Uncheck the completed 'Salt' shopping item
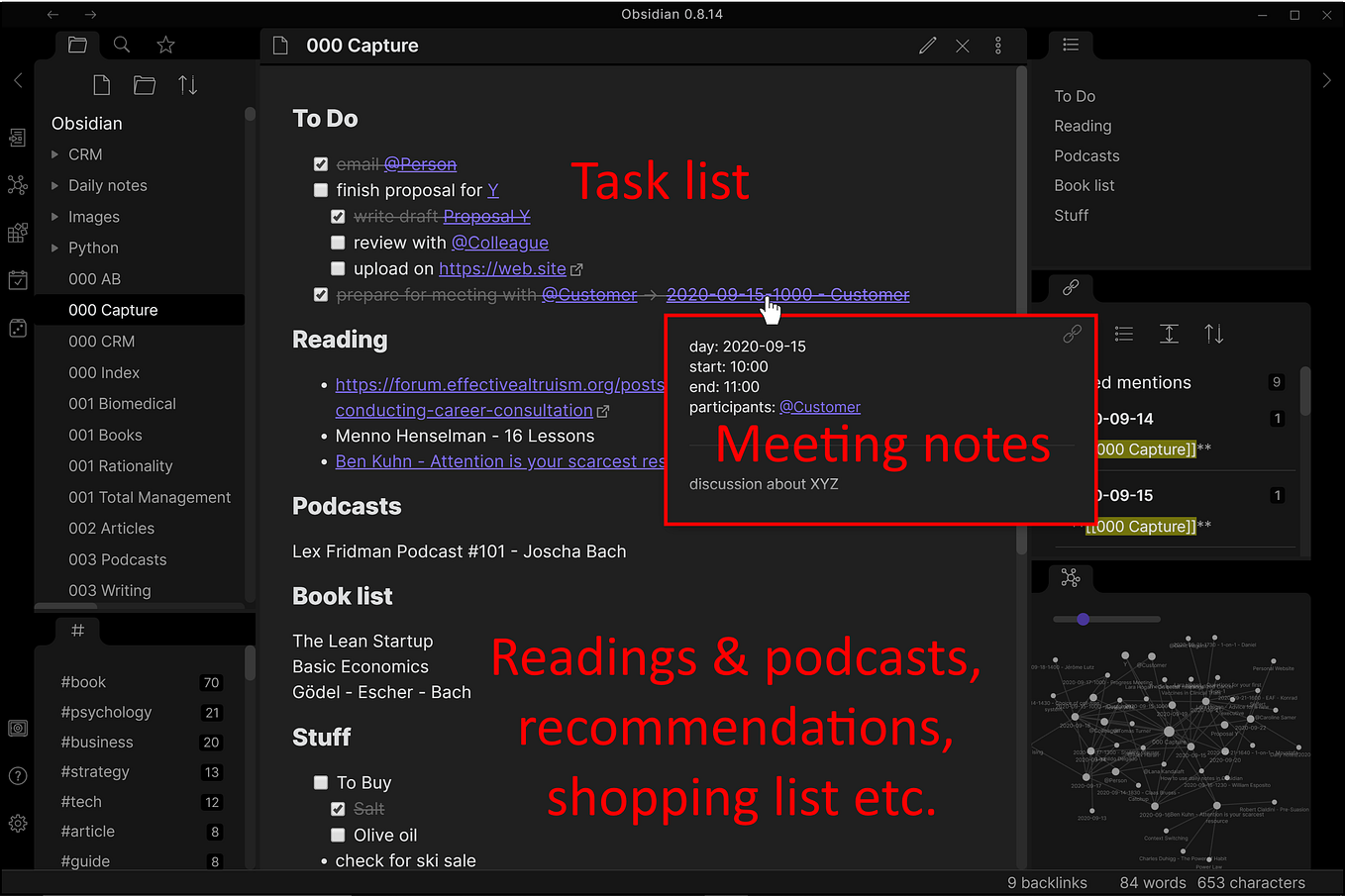The image size is (1345, 896). coord(338,808)
